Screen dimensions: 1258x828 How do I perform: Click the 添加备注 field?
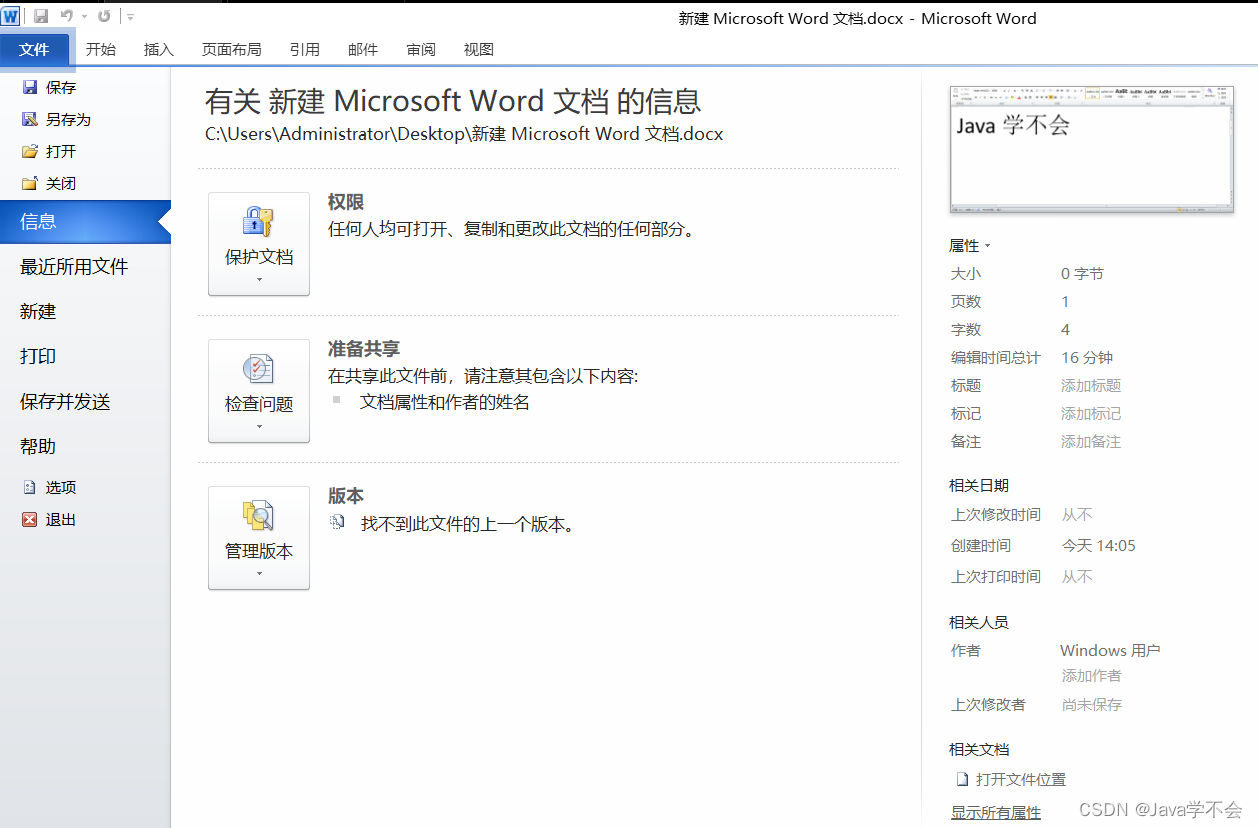pos(1091,442)
